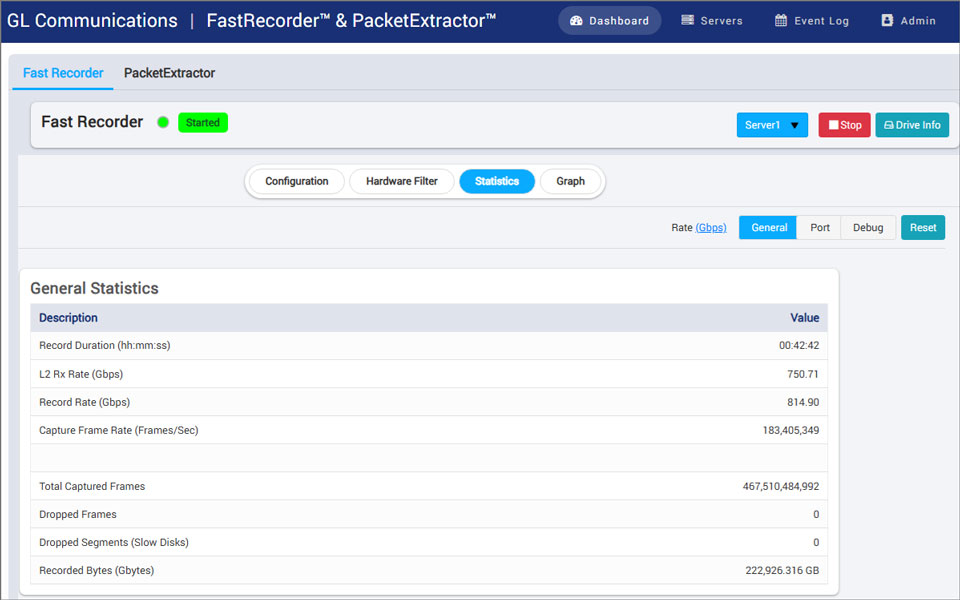Viewport: 960px width, 600px height.
Task: Click the Value column header
Action: [804, 318]
